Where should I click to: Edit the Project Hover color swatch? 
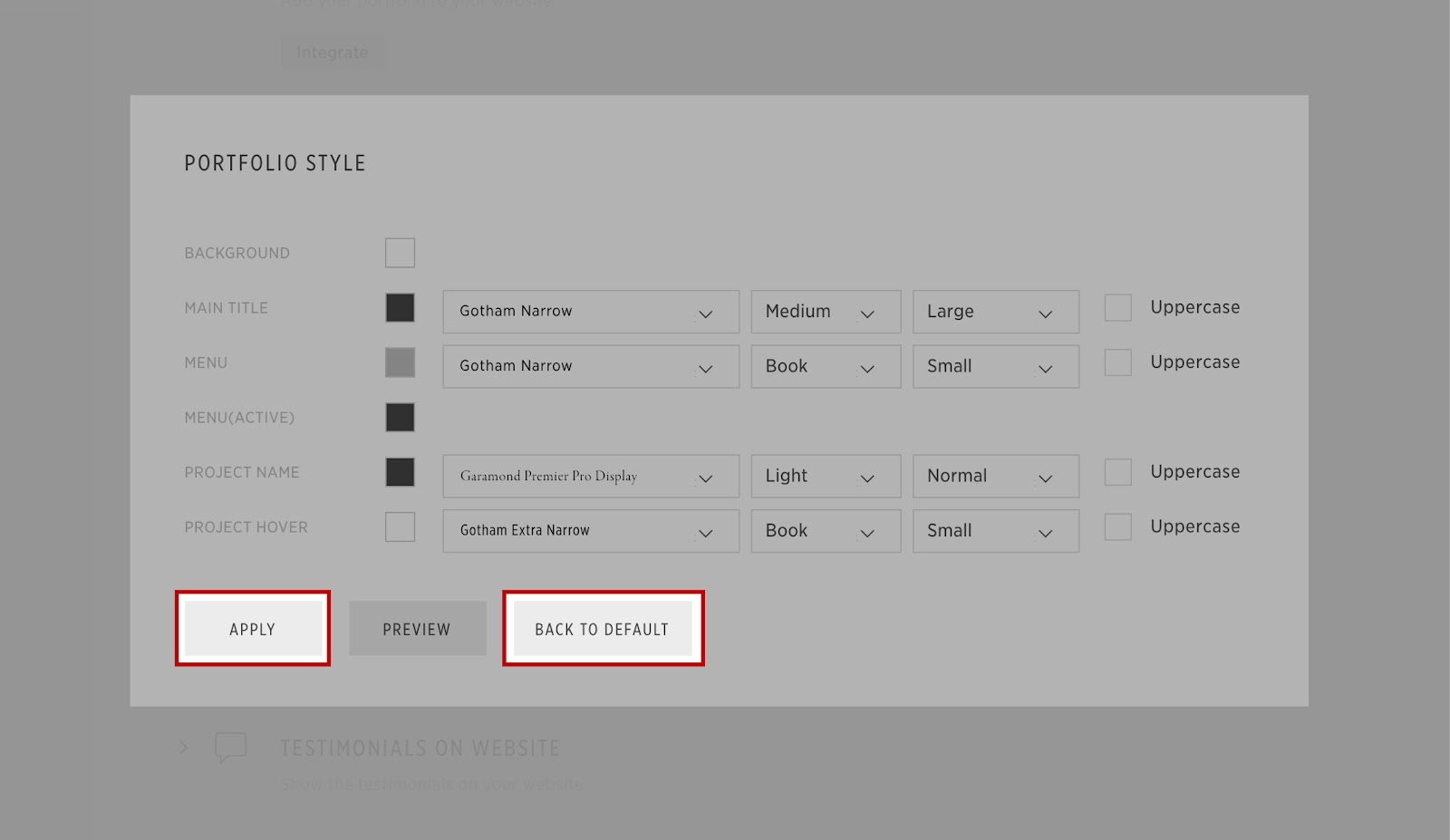pos(400,527)
